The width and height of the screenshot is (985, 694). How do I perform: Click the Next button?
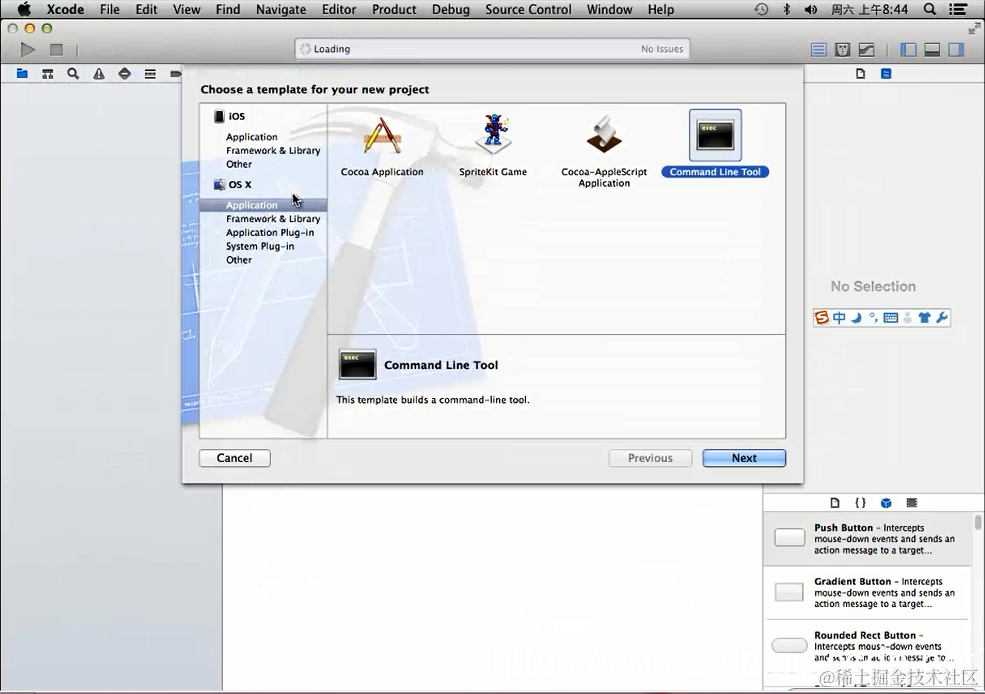744,458
